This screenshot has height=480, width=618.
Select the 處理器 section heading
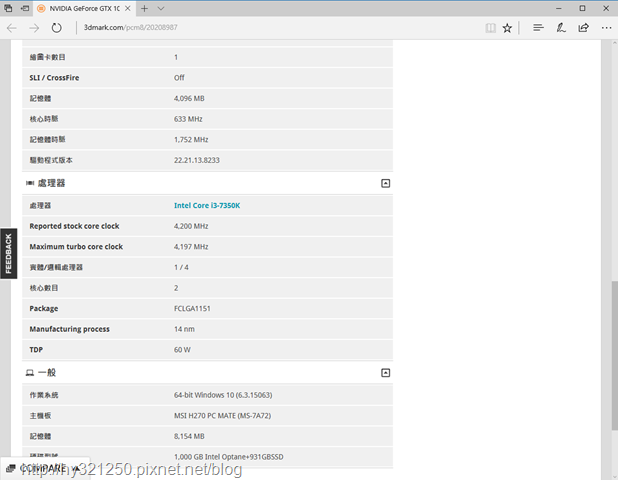51,183
